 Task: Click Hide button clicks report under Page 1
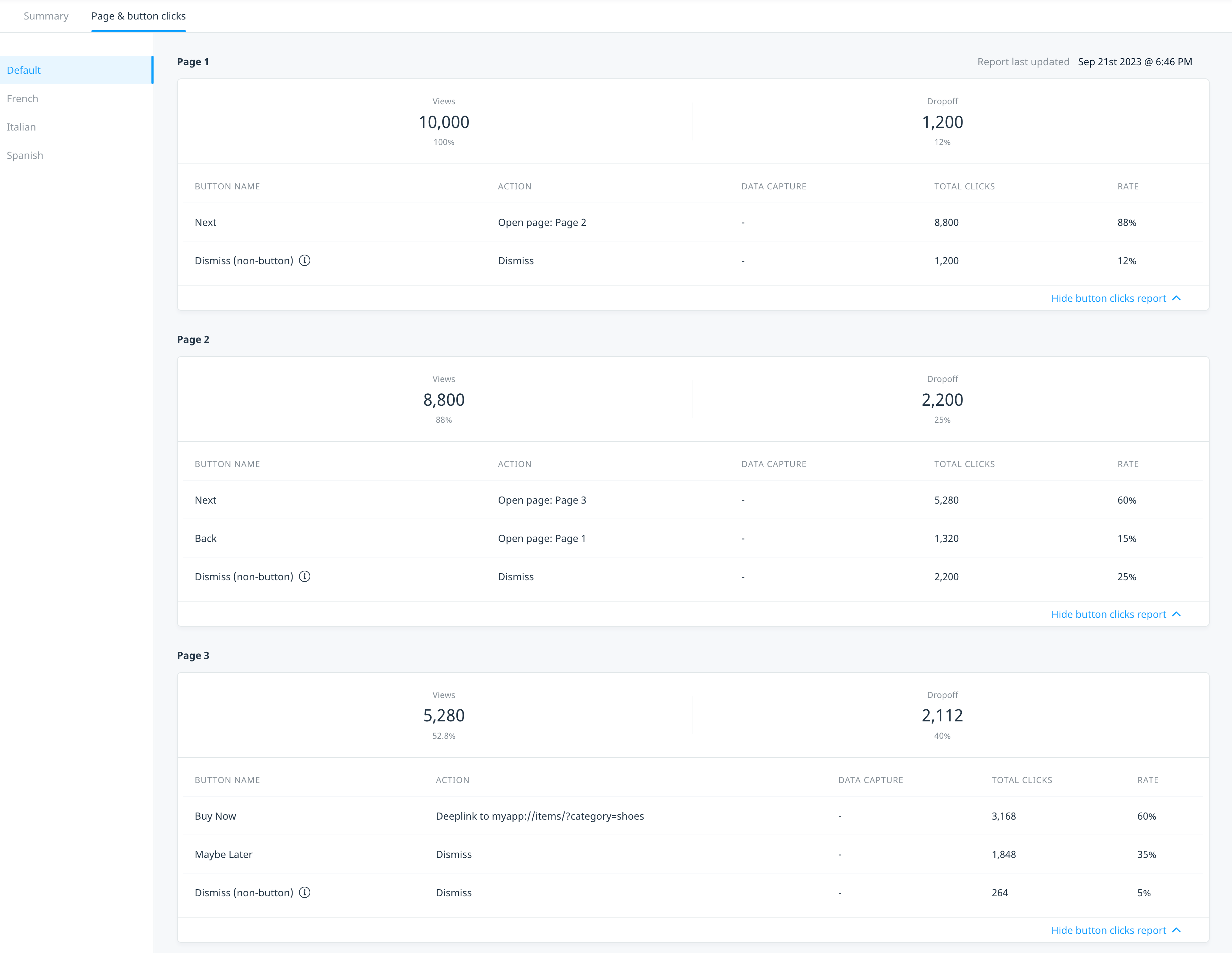point(1109,298)
